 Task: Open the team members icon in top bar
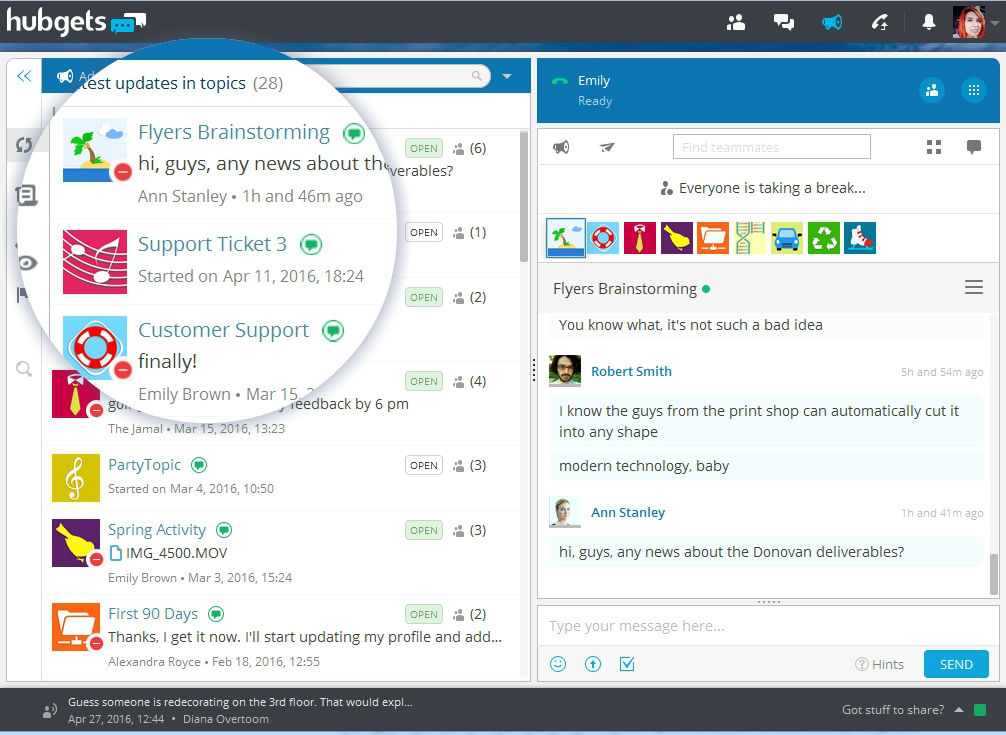736,23
